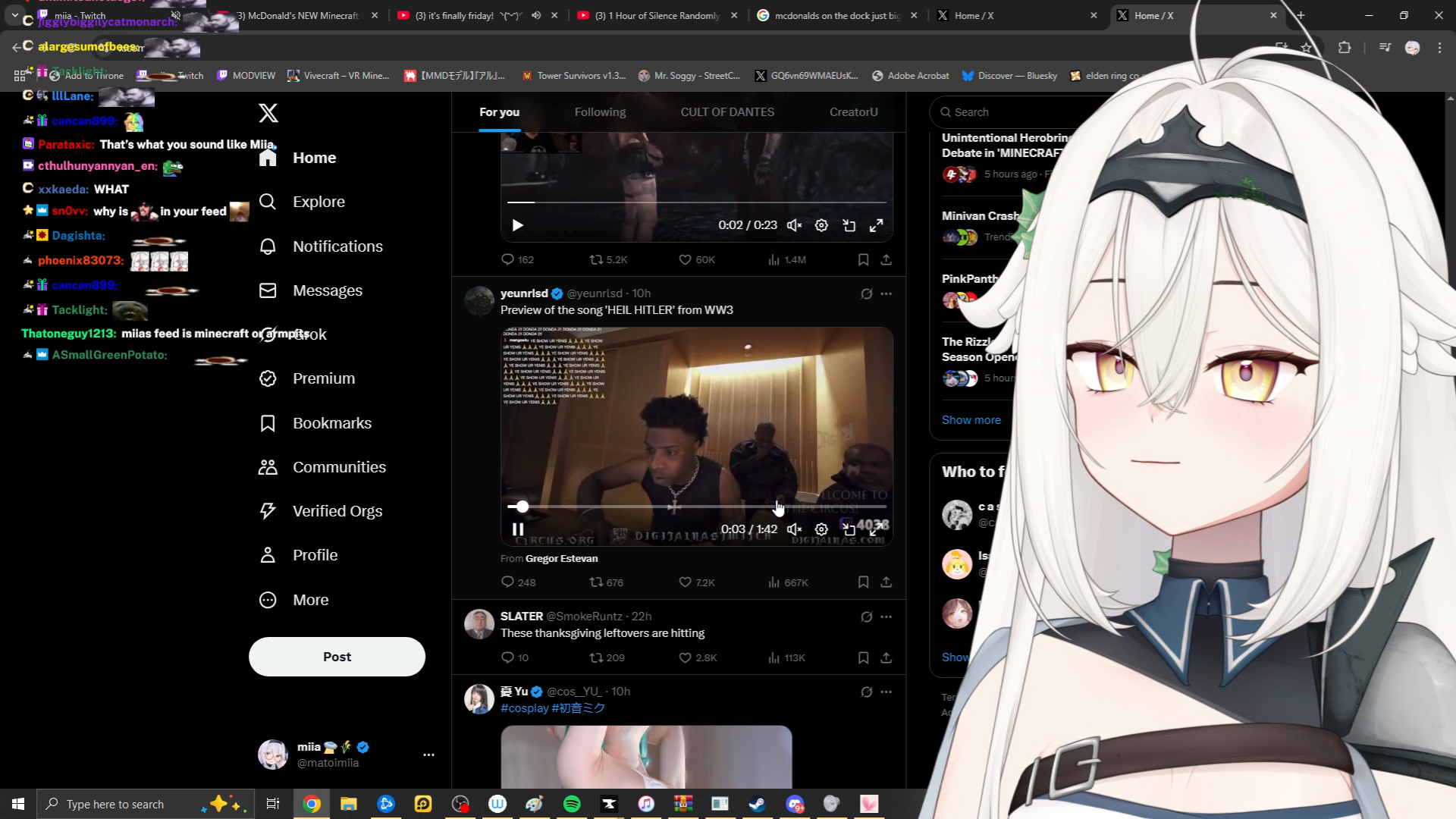
Task: Like the yeunrlsd post
Action: [685, 582]
